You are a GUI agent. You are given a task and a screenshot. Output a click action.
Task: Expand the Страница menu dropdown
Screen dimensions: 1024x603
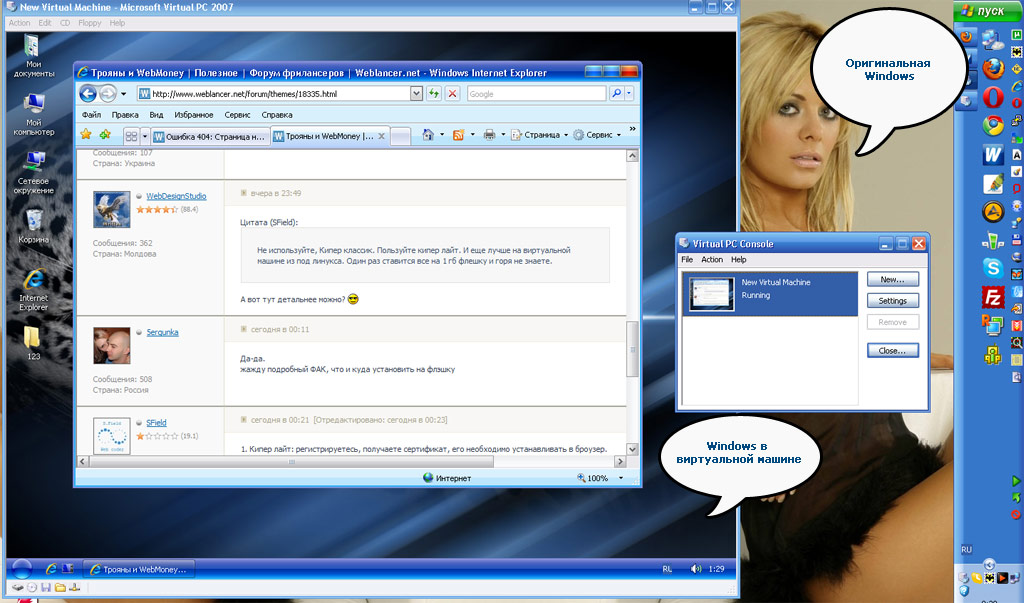tap(566, 135)
